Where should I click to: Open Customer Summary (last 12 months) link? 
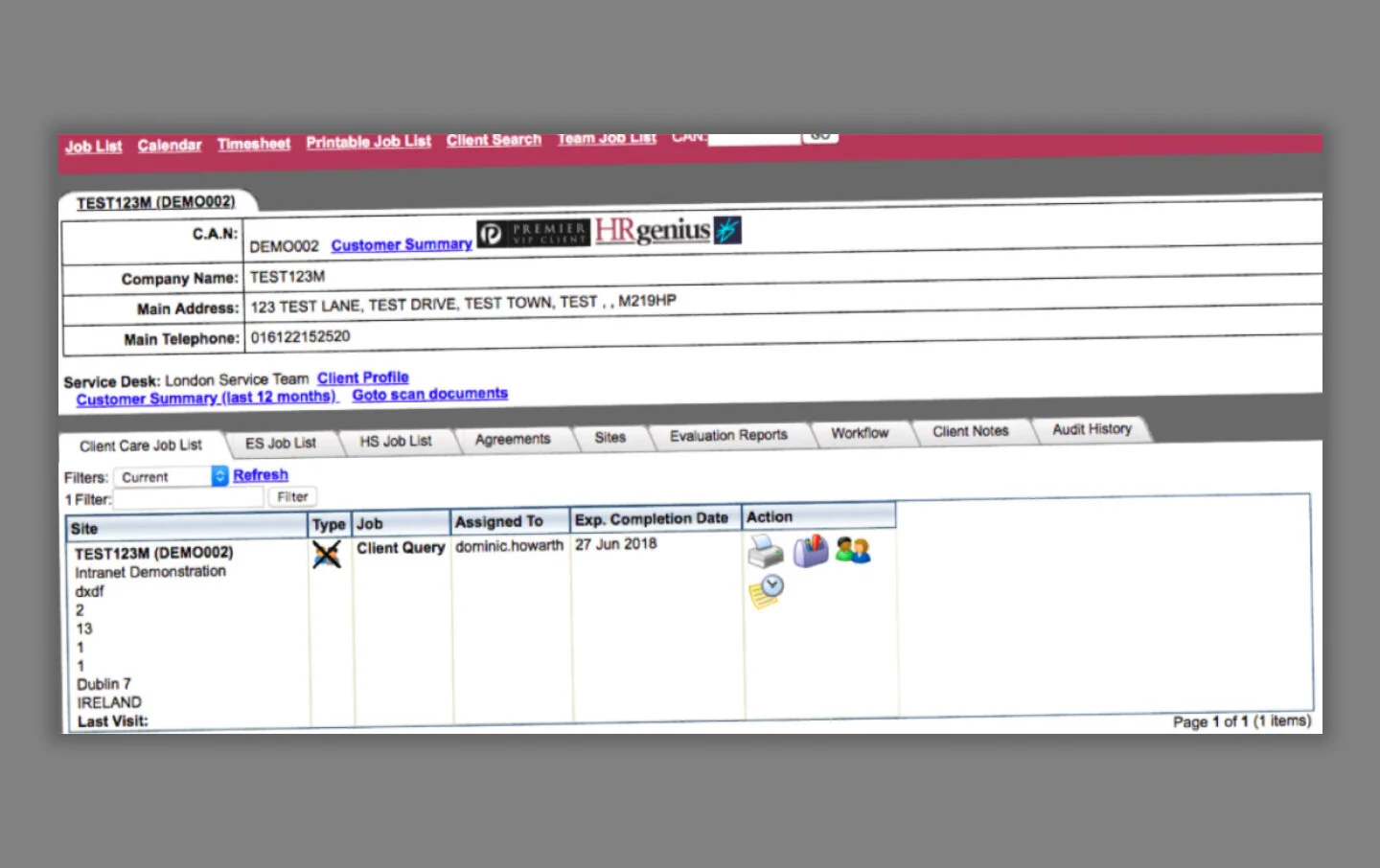pyautogui.click(x=207, y=398)
